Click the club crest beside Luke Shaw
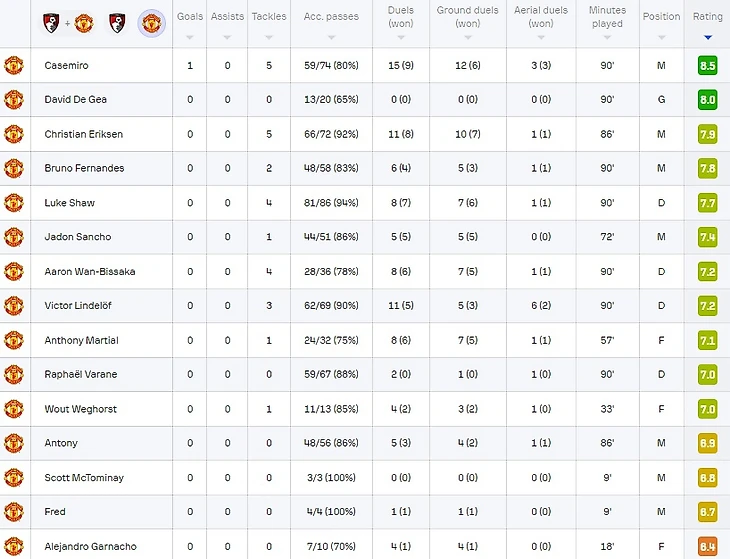The height and width of the screenshot is (559, 730). pyautogui.click(x=13, y=203)
